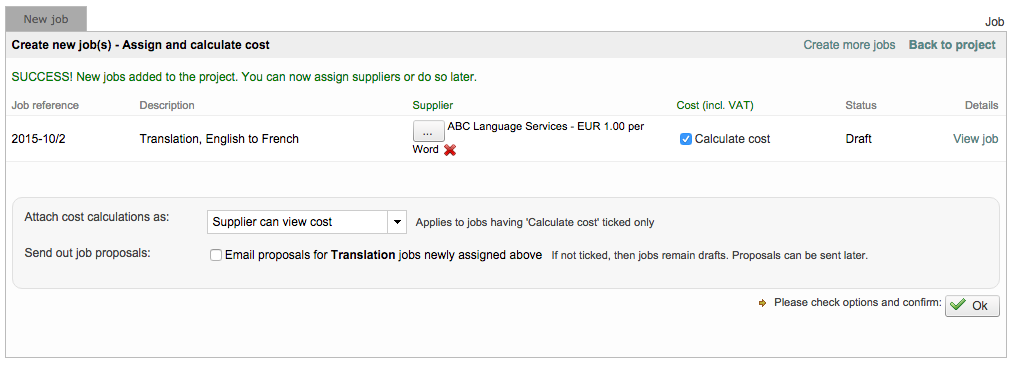
Task: Open Supplier can view cost dropdown
Action: click(307, 222)
